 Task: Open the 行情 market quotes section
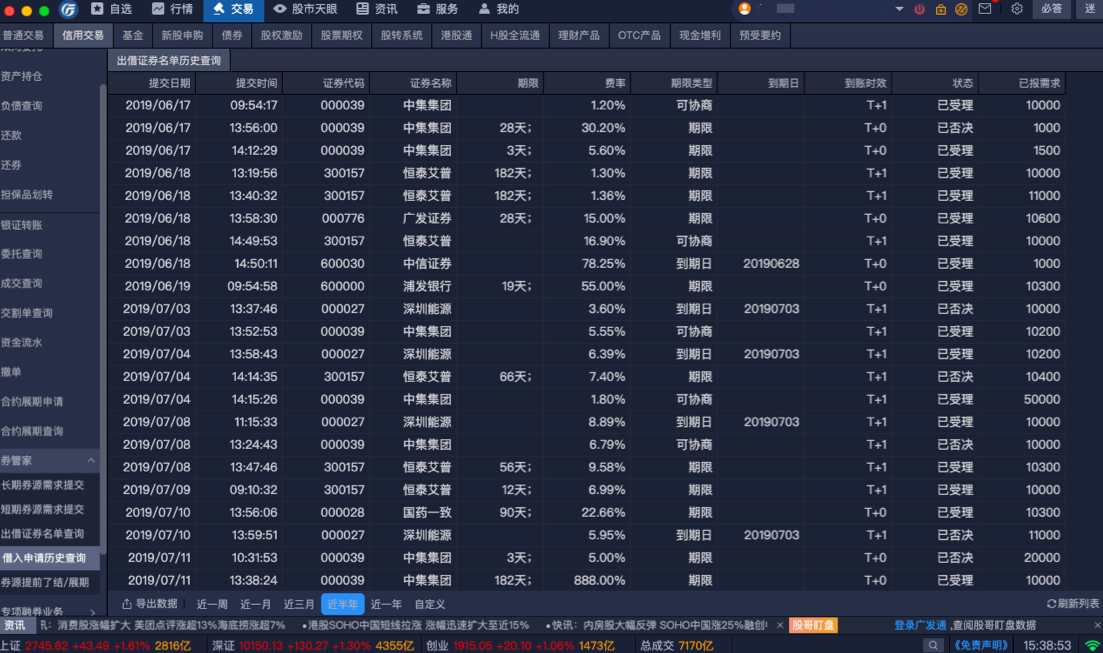[x=172, y=9]
